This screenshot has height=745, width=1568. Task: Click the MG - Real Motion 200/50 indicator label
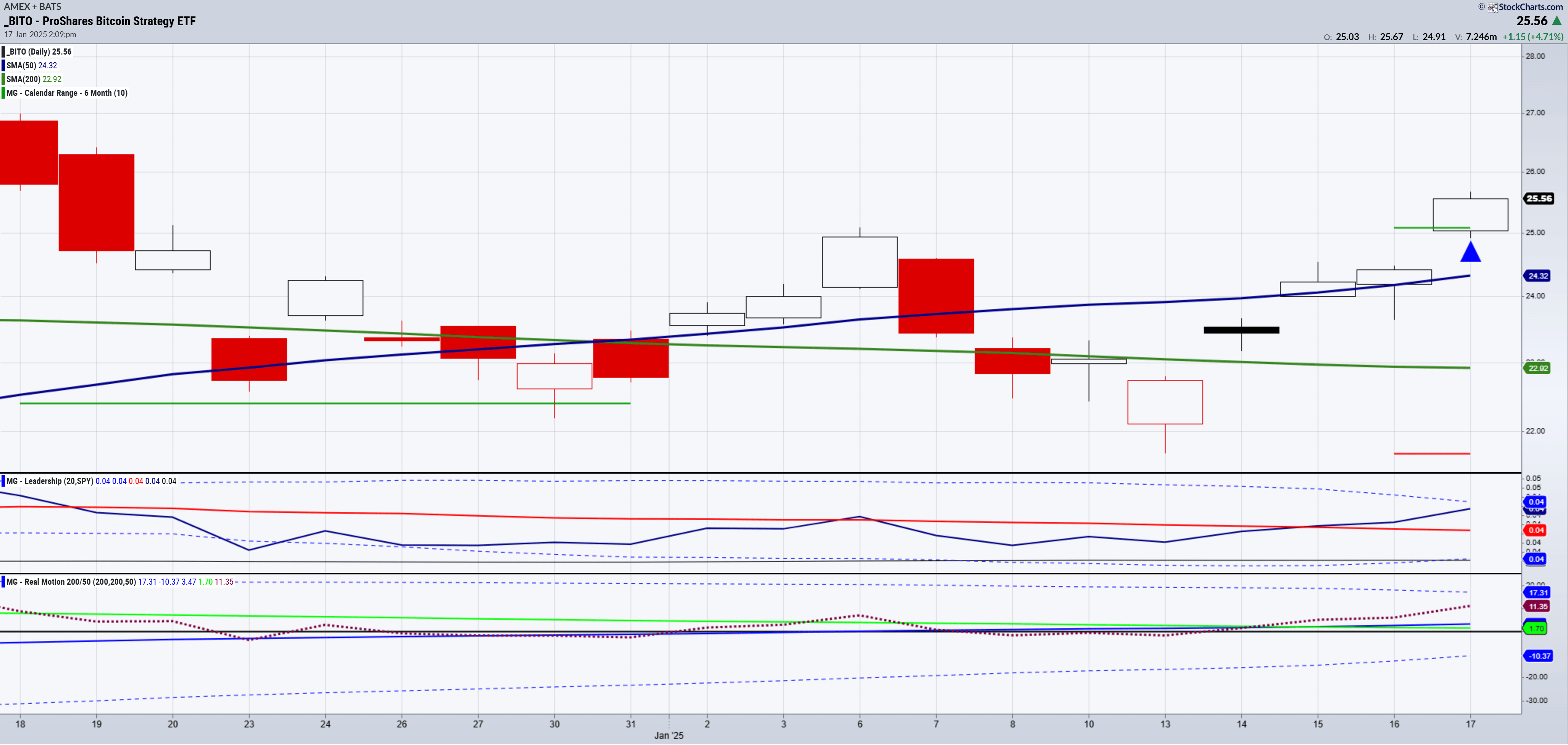click(x=71, y=582)
